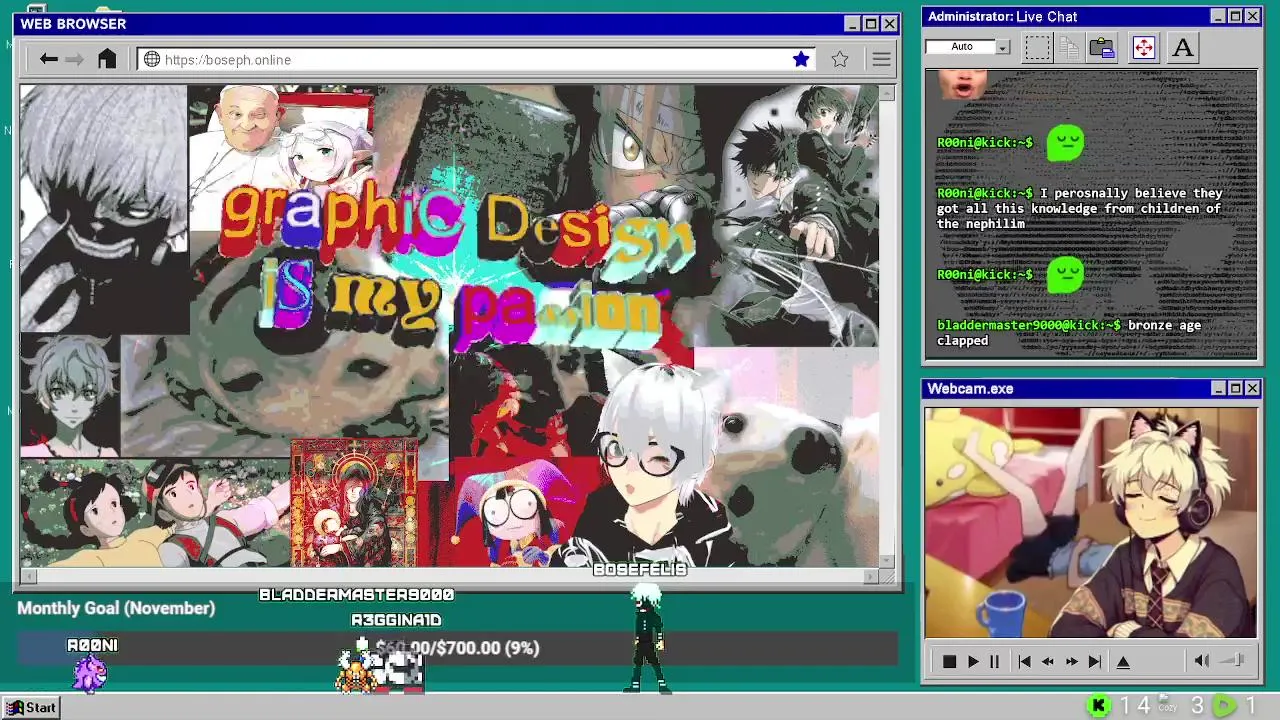Click the copy pages icon in Live Chat

(1069, 47)
